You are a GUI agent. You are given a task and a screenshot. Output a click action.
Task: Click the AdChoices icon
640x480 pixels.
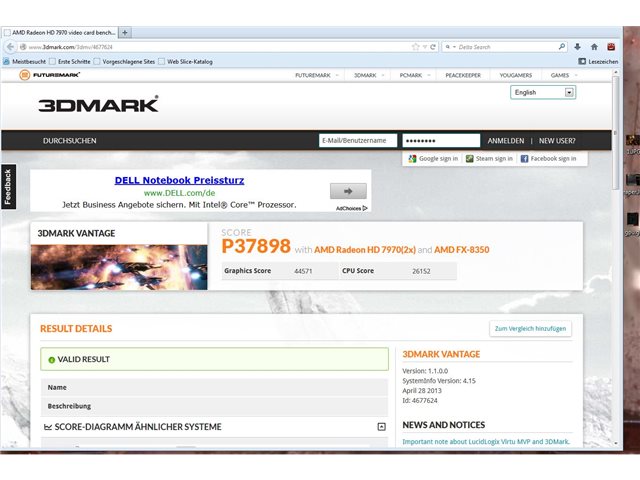365,208
